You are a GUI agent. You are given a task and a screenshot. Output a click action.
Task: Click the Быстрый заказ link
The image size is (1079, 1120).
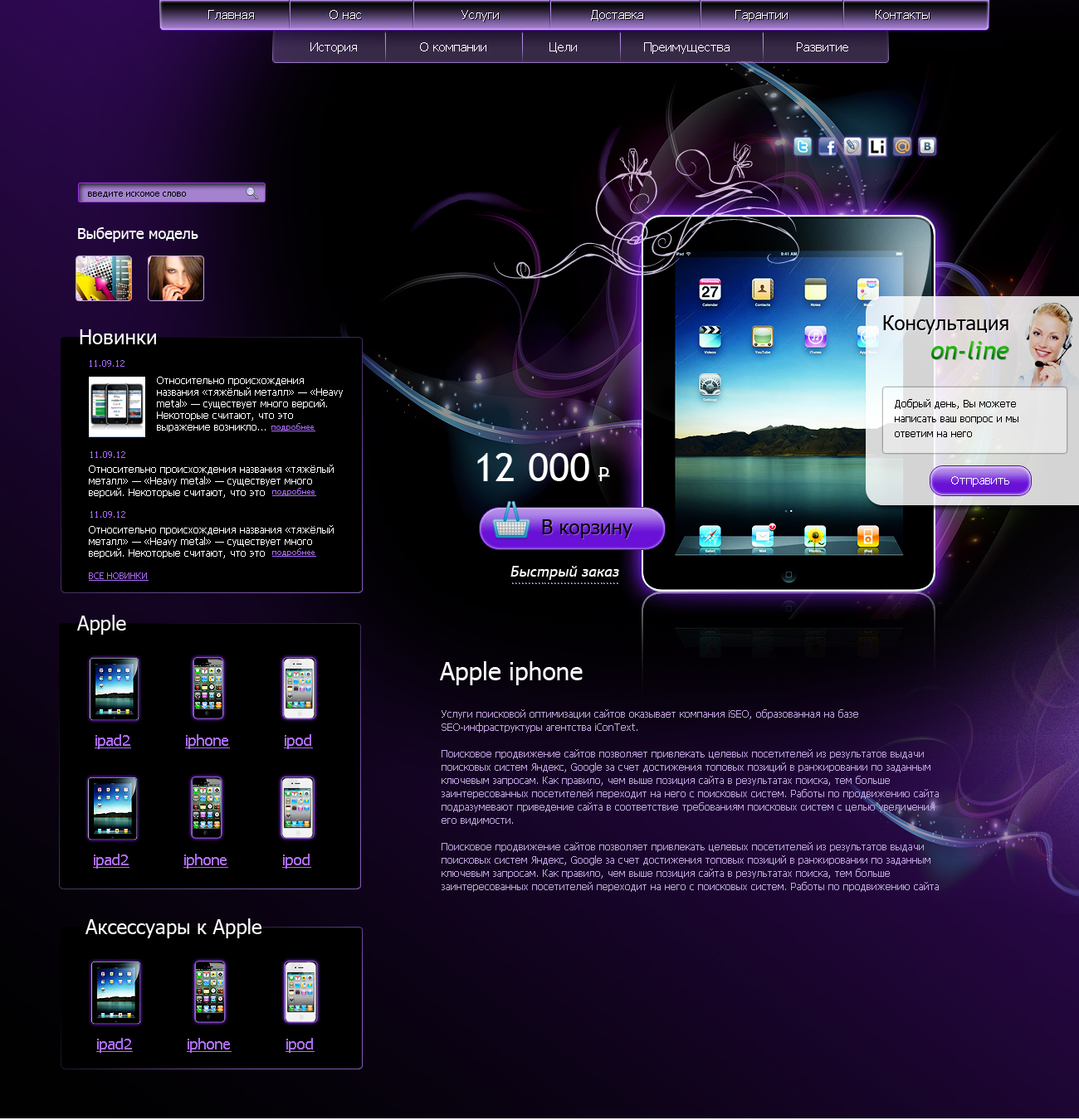[564, 572]
